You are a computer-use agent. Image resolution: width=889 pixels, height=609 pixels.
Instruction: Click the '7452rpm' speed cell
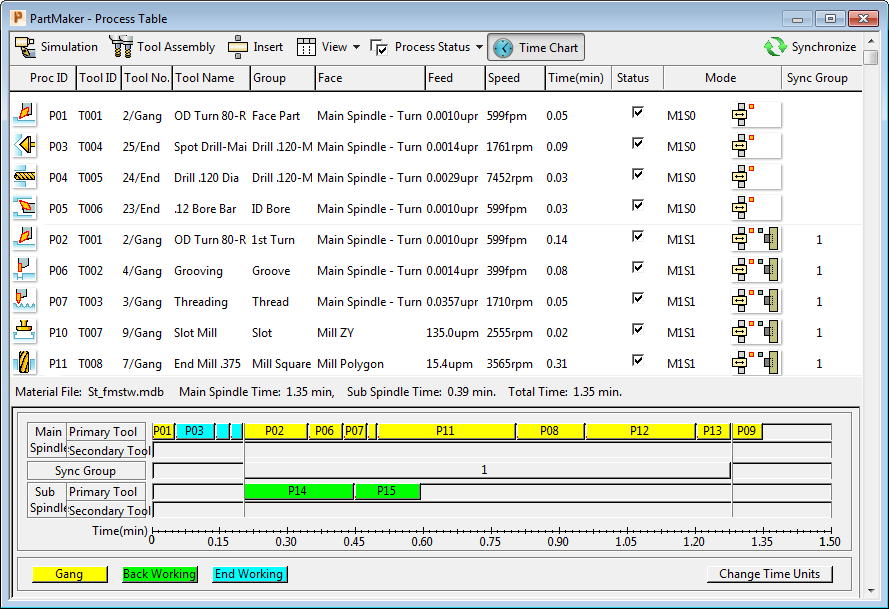pyautogui.click(x=509, y=178)
